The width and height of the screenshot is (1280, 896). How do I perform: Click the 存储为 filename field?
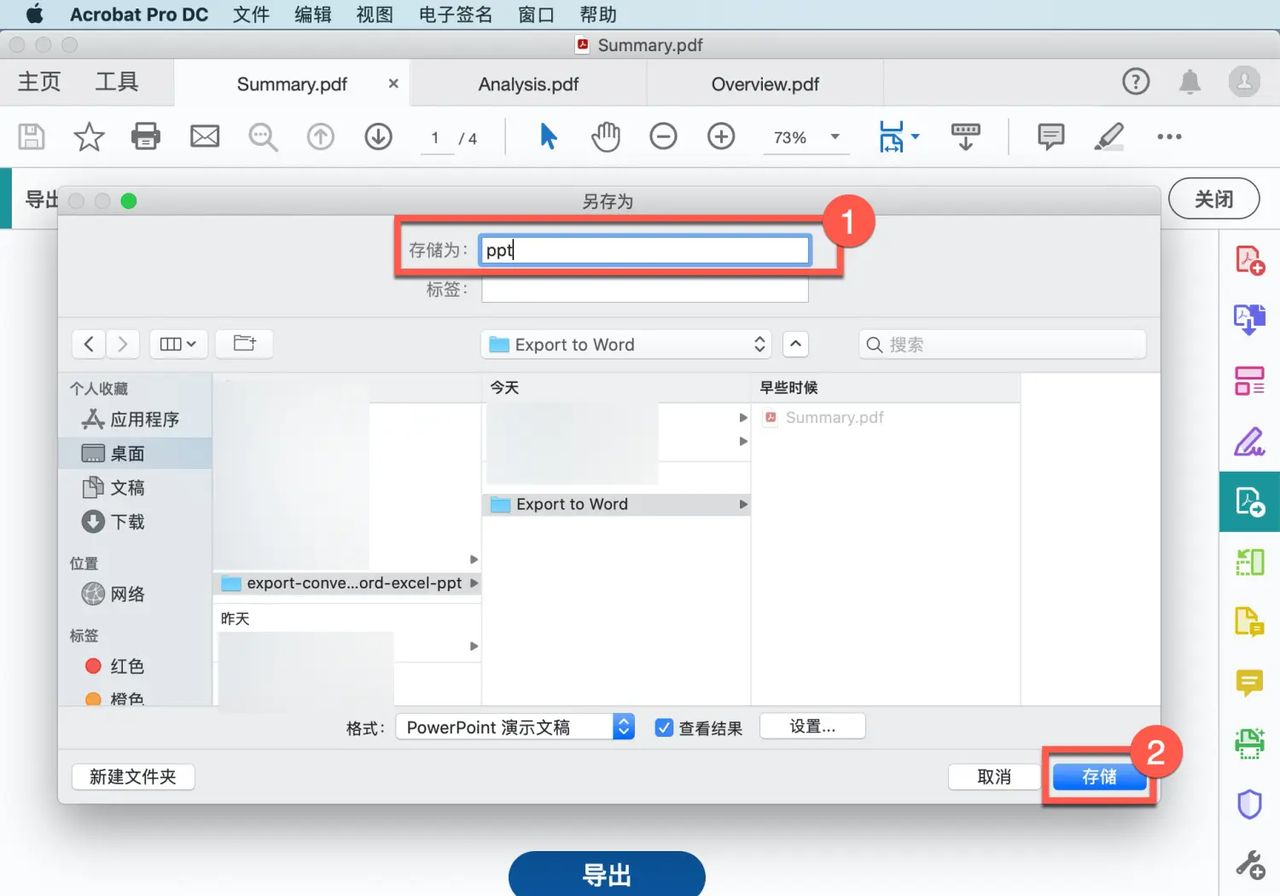tap(645, 250)
